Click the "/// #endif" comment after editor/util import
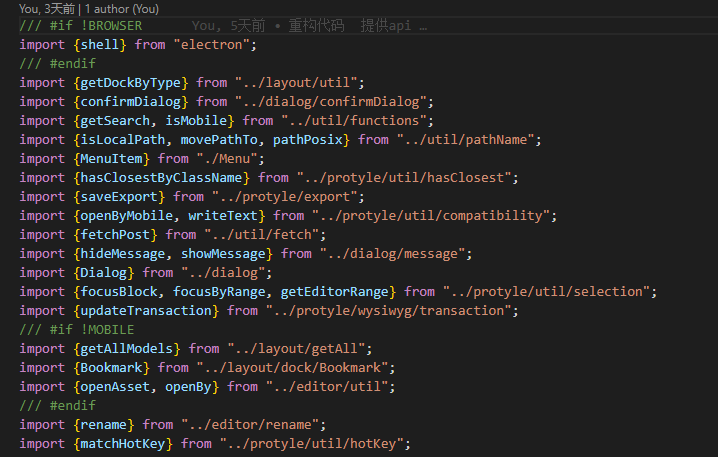This screenshot has width=718, height=457. 58,406
